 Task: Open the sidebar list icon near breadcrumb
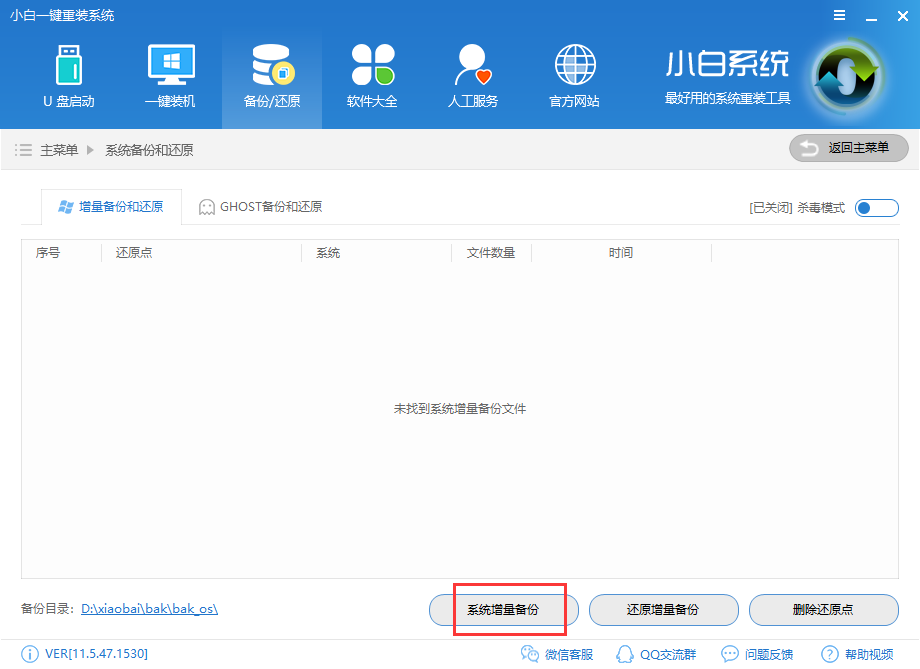pyautogui.click(x=23, y=148)
